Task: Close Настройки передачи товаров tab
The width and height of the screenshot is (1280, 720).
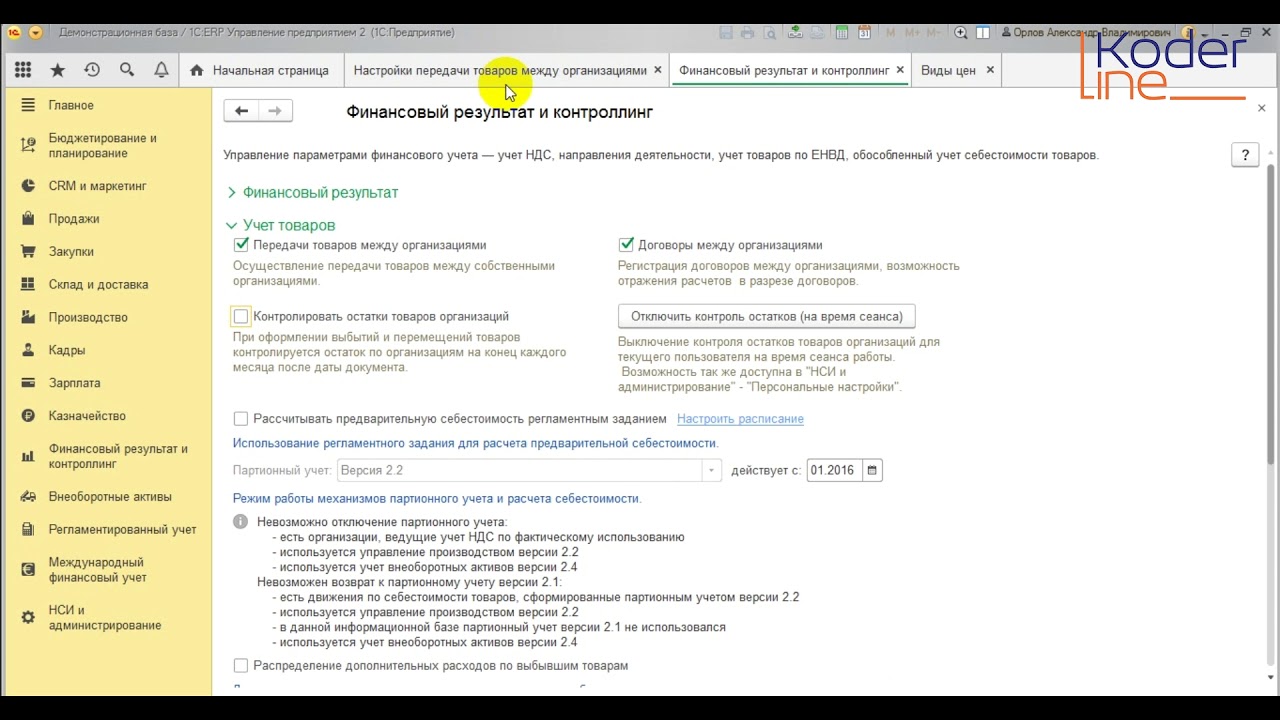Action: pyautogui.click(x=657, y=70)
